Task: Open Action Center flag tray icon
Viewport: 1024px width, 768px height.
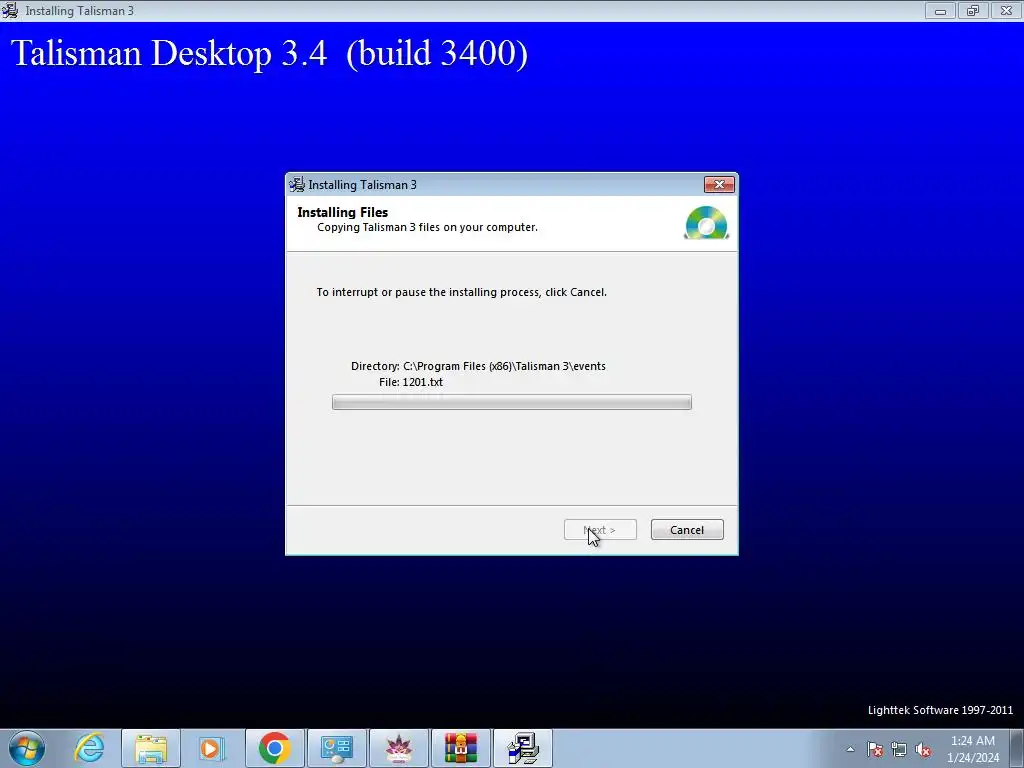Action: coord(875,749)
